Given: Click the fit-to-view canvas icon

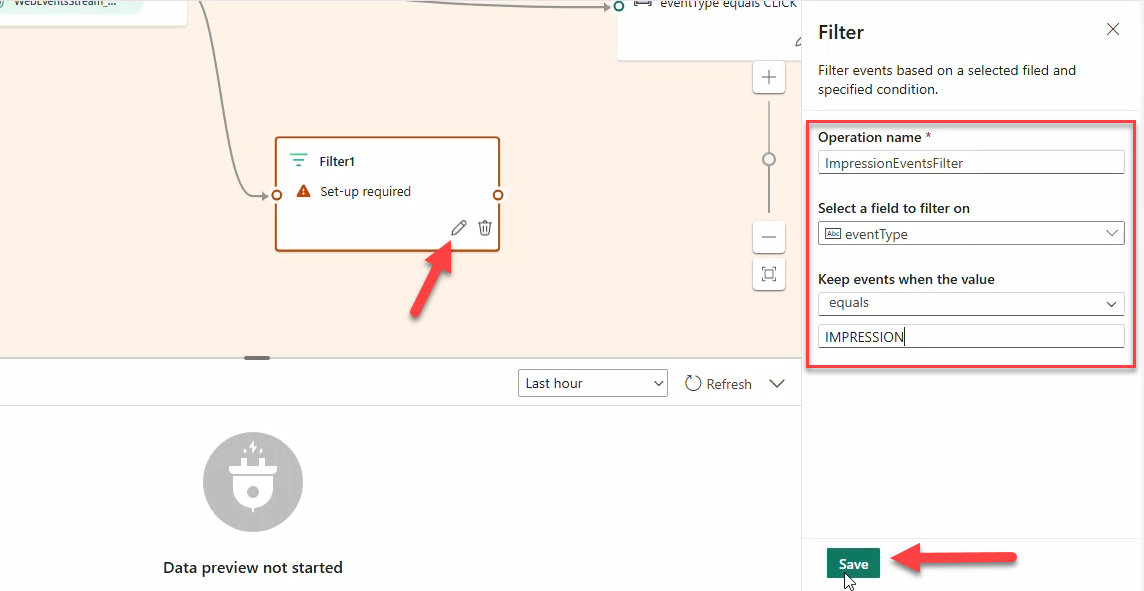Looking at the screenshot, I should (768, 275).
